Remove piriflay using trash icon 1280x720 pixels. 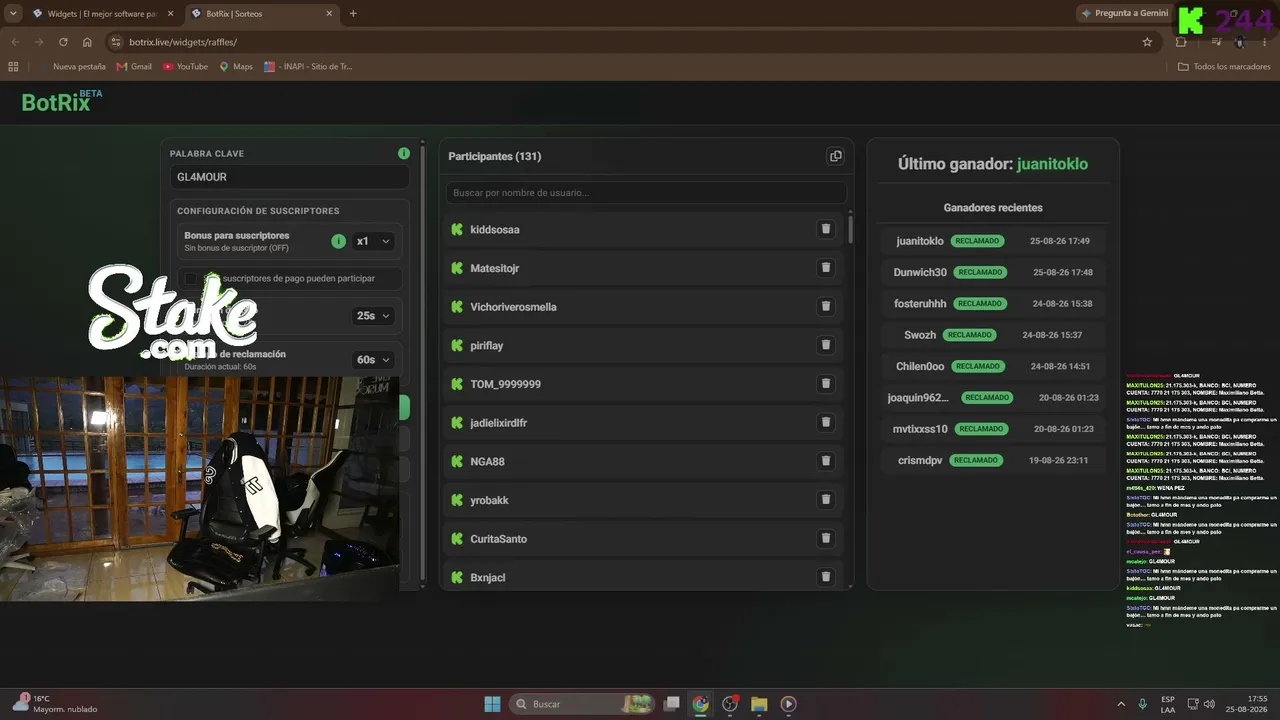click(826, 345)
